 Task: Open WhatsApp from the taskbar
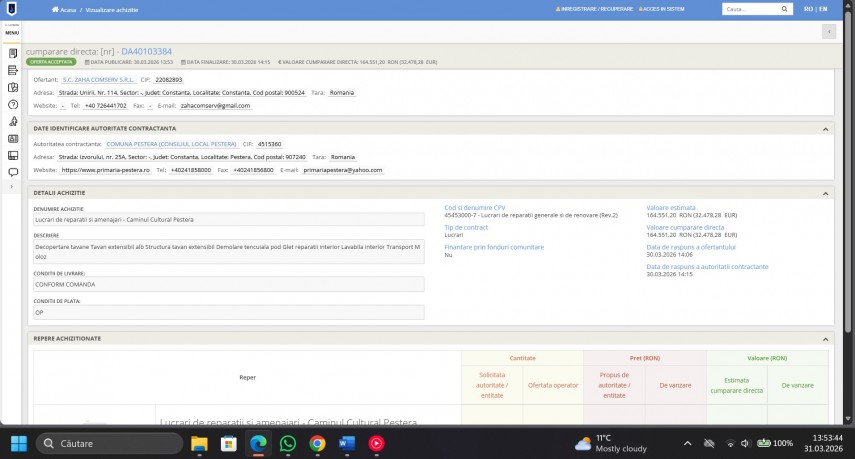pos(288,443)
